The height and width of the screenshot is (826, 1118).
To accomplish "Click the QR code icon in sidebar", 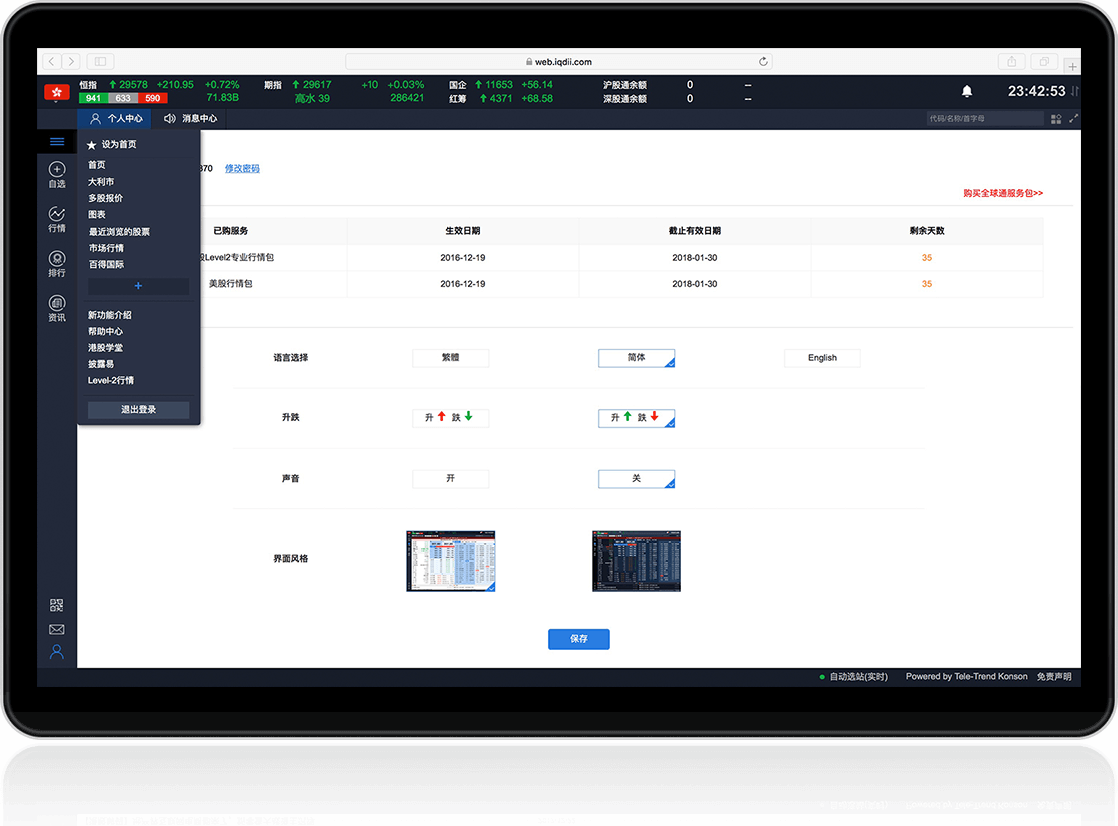I will pos(57,605).
